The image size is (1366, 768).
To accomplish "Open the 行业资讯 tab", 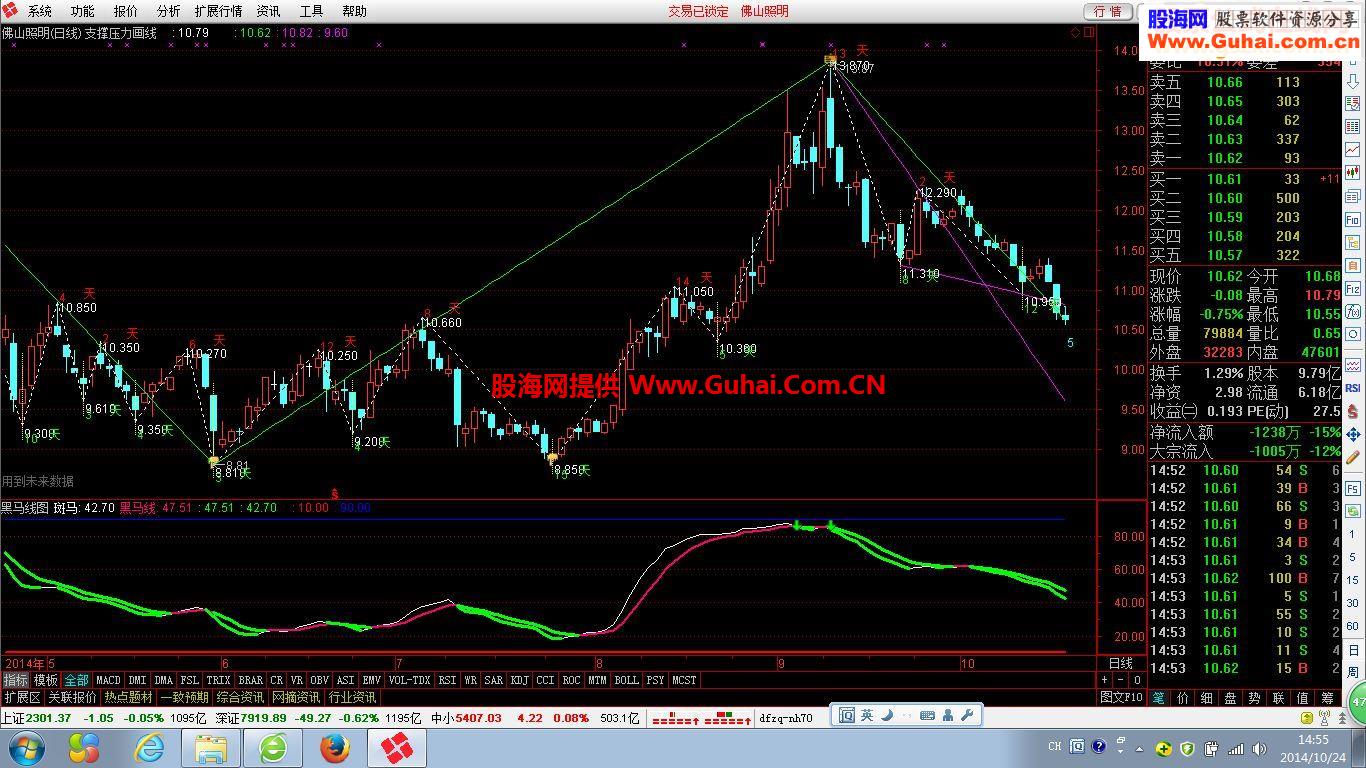I will click(352, 697).
